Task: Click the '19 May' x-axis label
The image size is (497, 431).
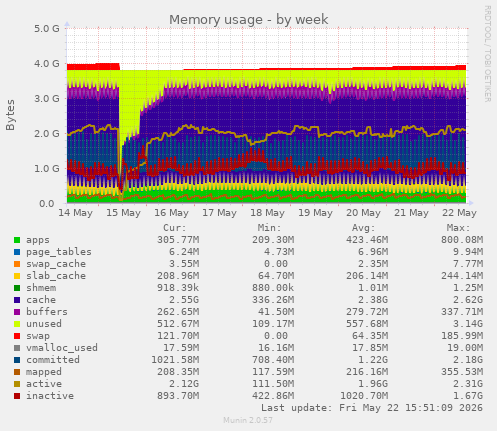Action: [315, 213]
